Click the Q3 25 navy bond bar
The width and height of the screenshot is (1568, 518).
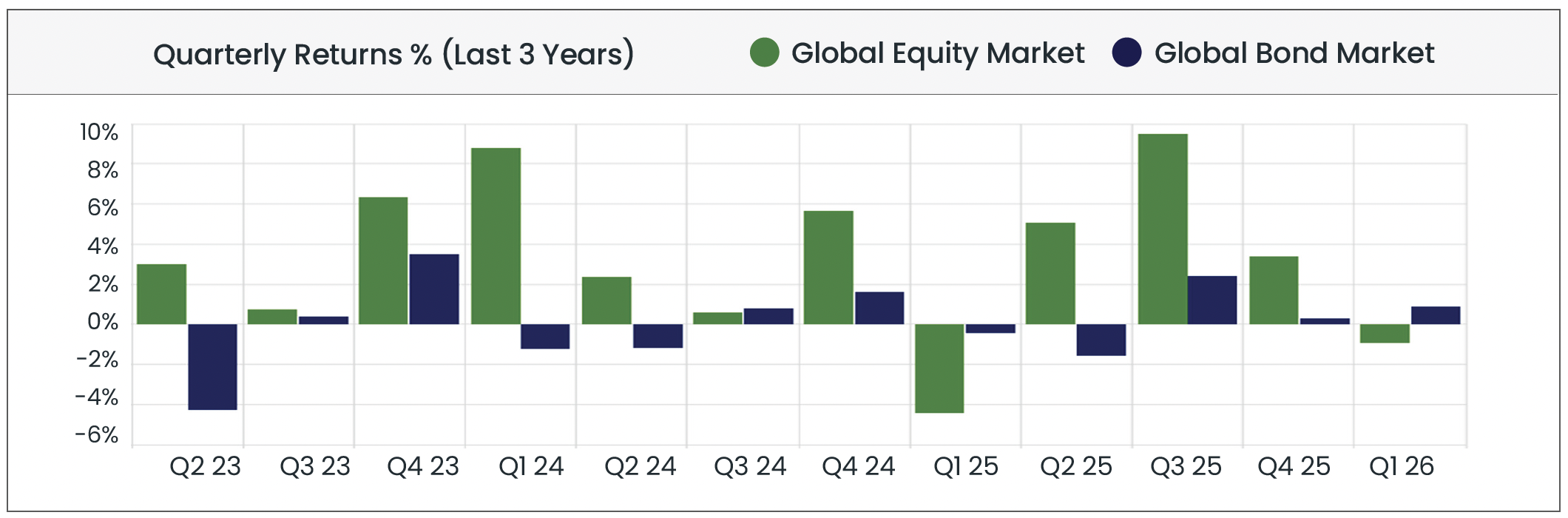[1212, 300]
